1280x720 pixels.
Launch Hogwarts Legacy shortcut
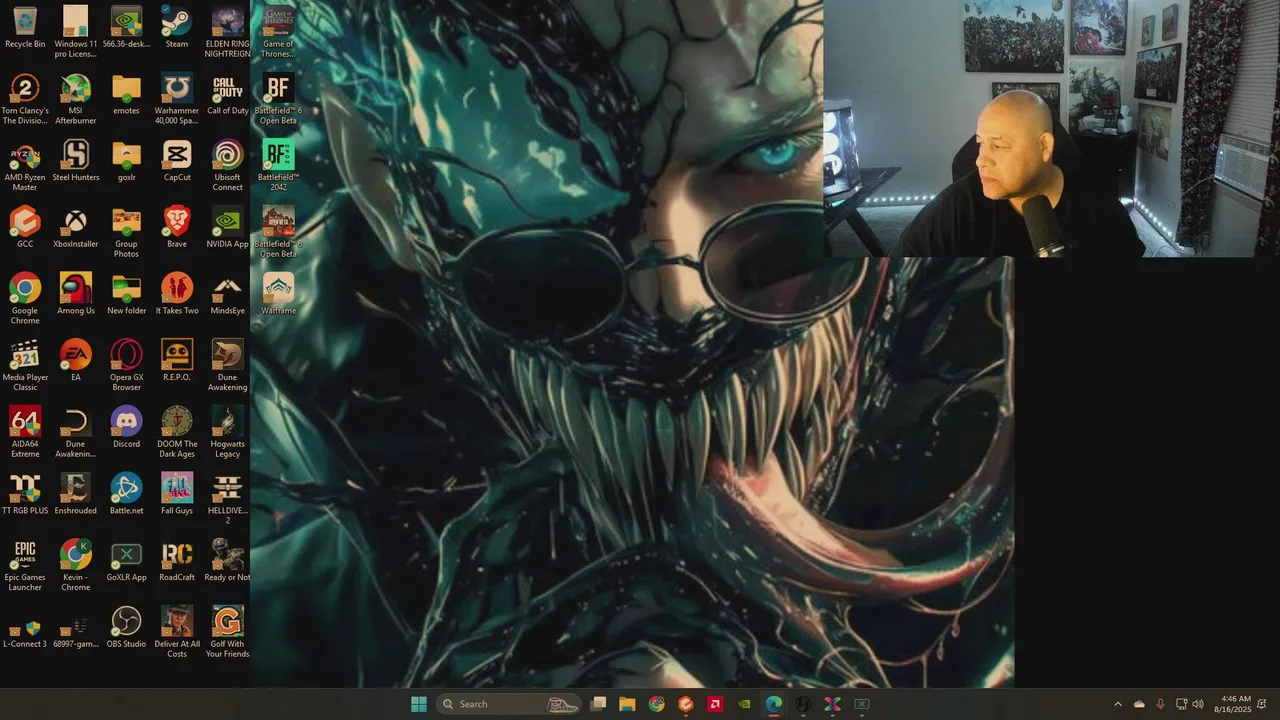(x=227, y=432)
